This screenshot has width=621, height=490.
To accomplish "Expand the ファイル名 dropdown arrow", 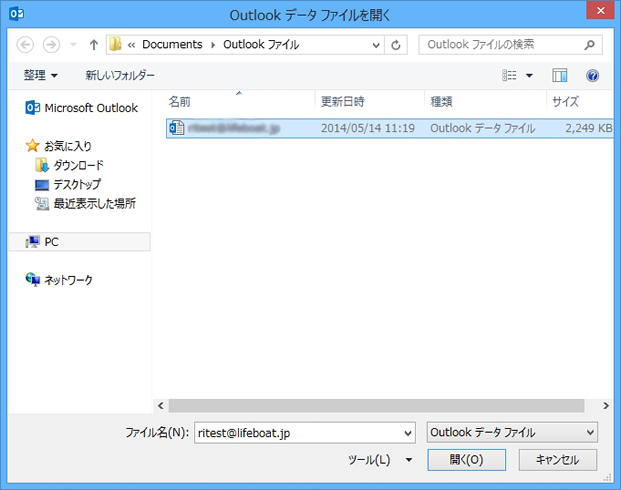I will point(408,433).
